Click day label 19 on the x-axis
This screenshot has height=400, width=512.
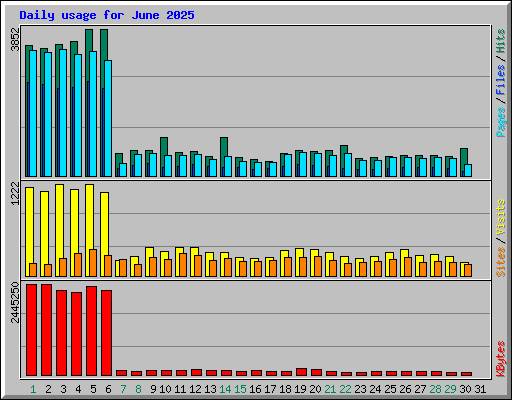[300, 389]
